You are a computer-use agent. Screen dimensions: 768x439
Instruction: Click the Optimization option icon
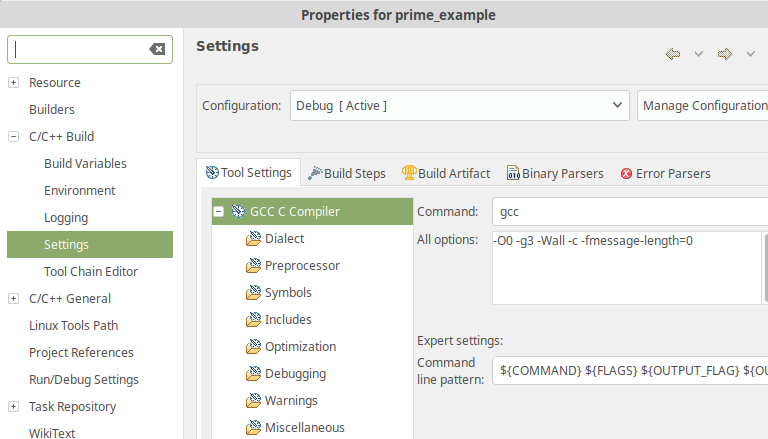(253, 347)
